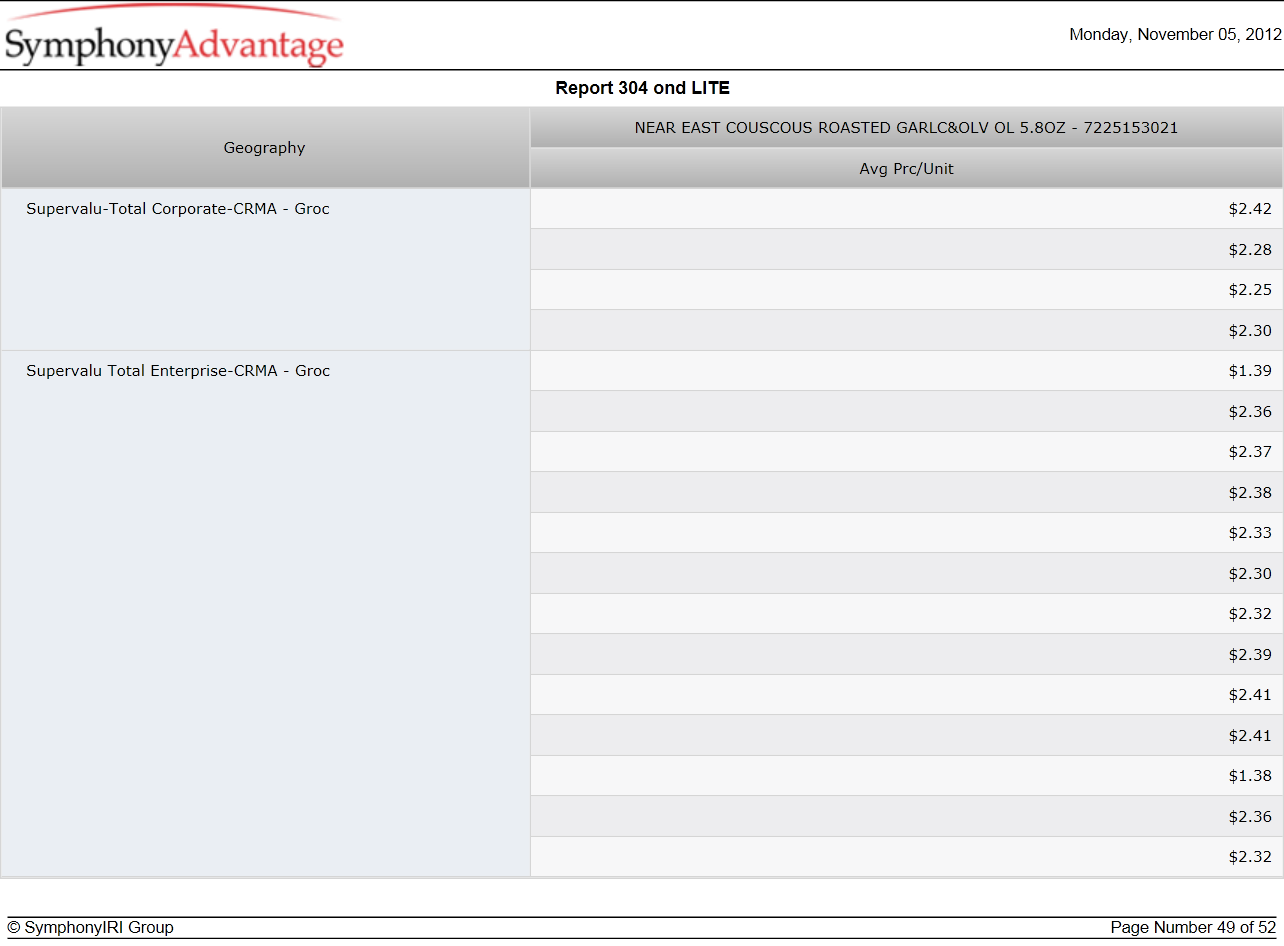The image size is (1284, 946).
Task: Select the $1.39 price cell
Action: click(906, 371)
